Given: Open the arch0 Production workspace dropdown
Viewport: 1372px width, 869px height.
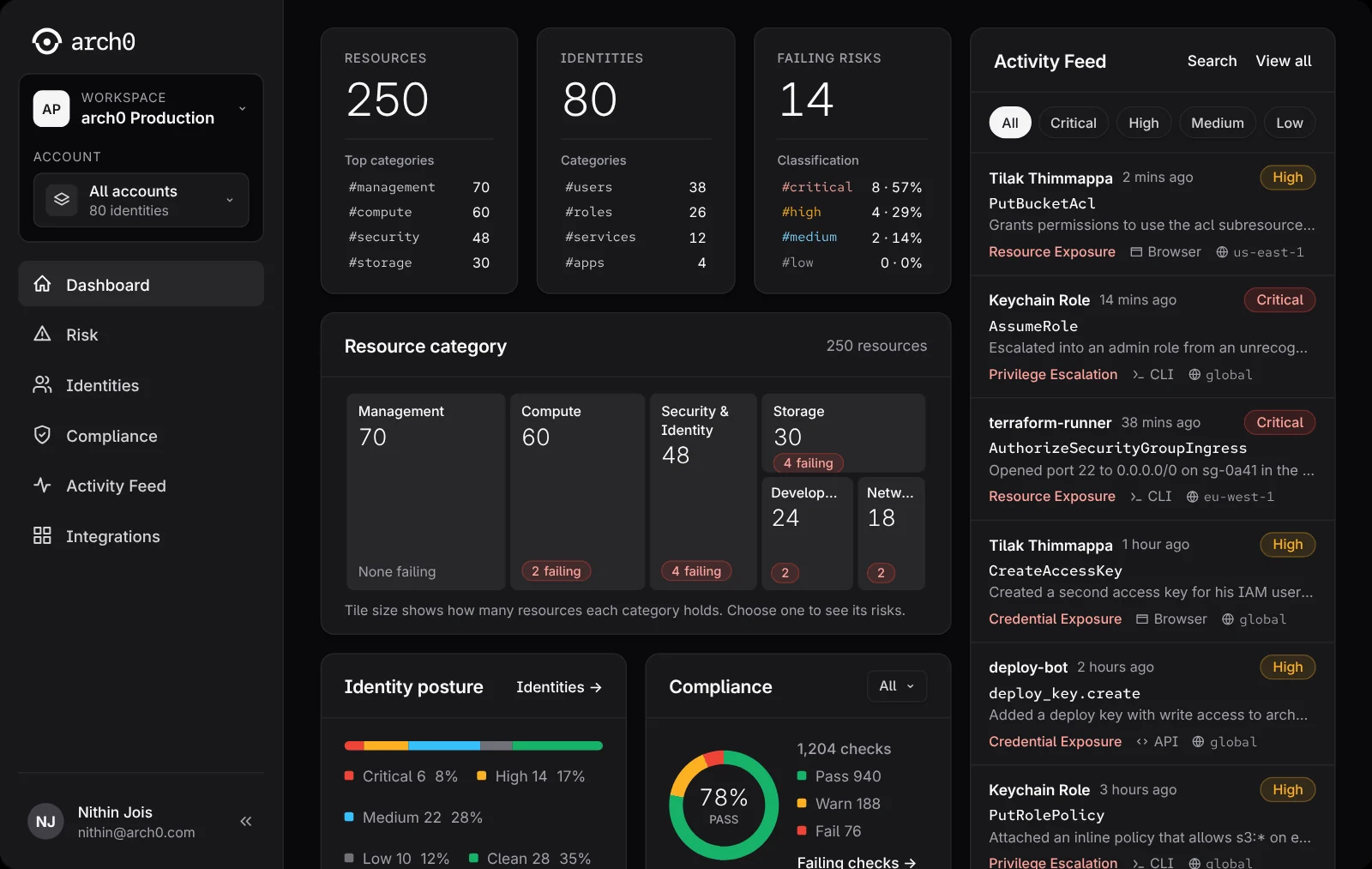Looking at the screenshot, I should (141, 109).
